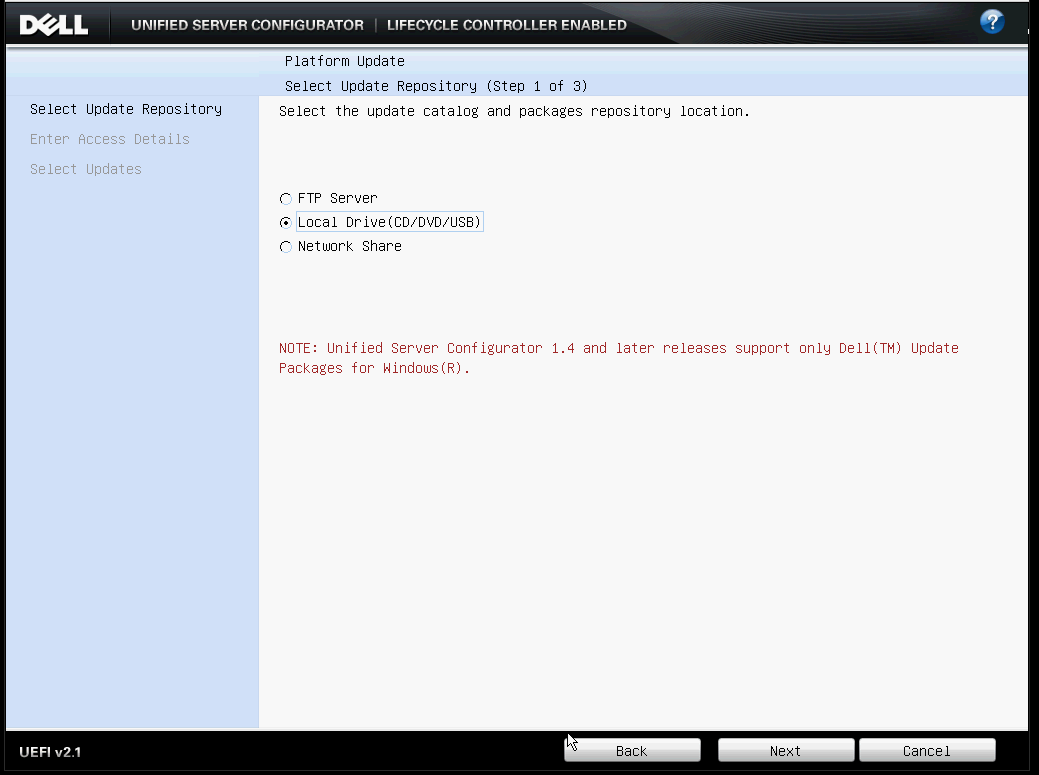Choose the Network Share radio button

click(x=286, y=247)
